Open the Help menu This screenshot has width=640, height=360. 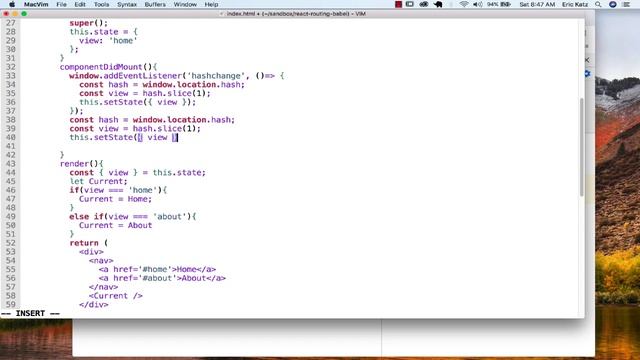(x=211, y=4)
